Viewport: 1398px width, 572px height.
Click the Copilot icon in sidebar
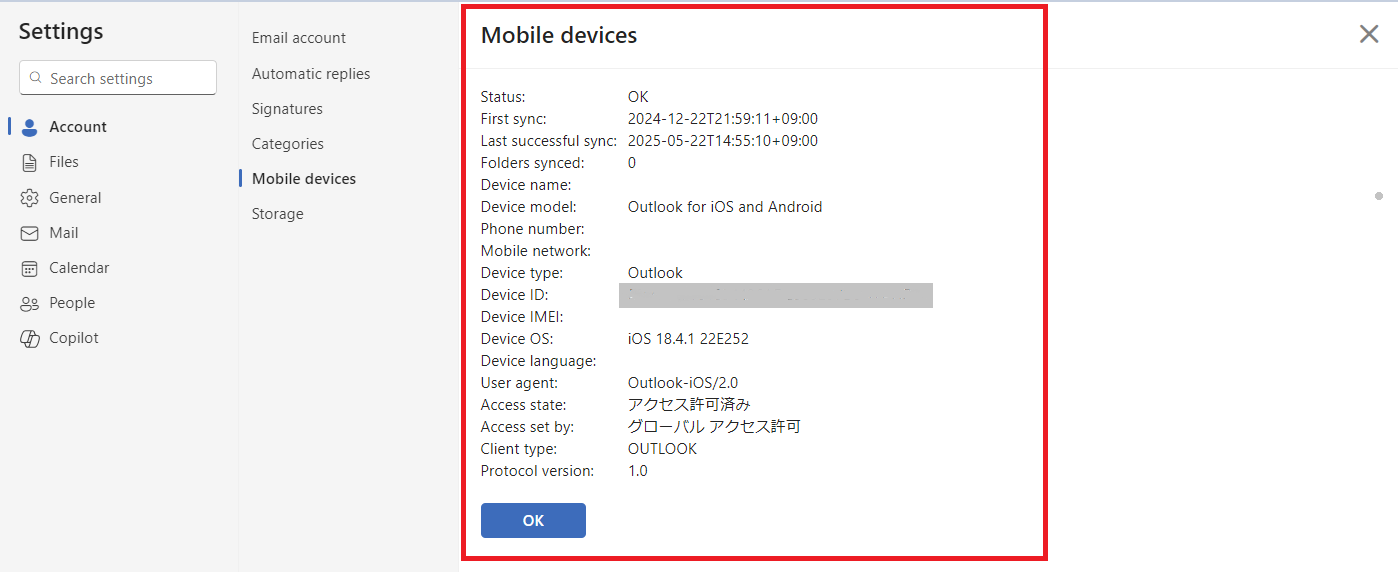pyautogui.click(x=30, y=338)
